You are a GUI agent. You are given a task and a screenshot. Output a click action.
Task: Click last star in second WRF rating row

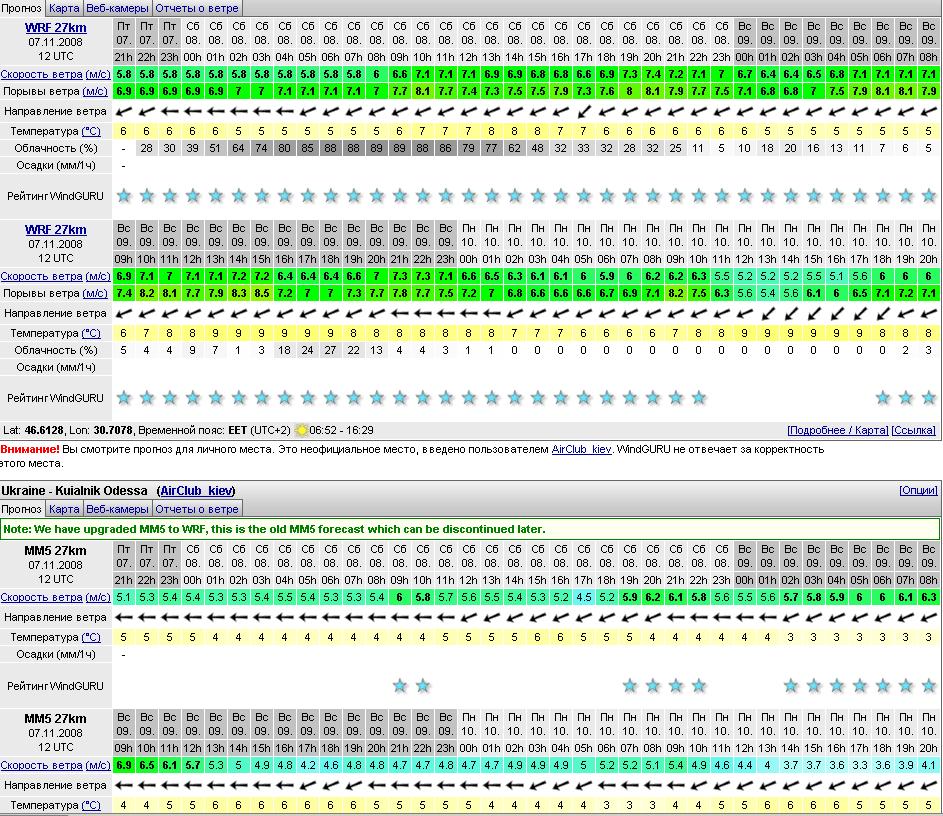929,398
